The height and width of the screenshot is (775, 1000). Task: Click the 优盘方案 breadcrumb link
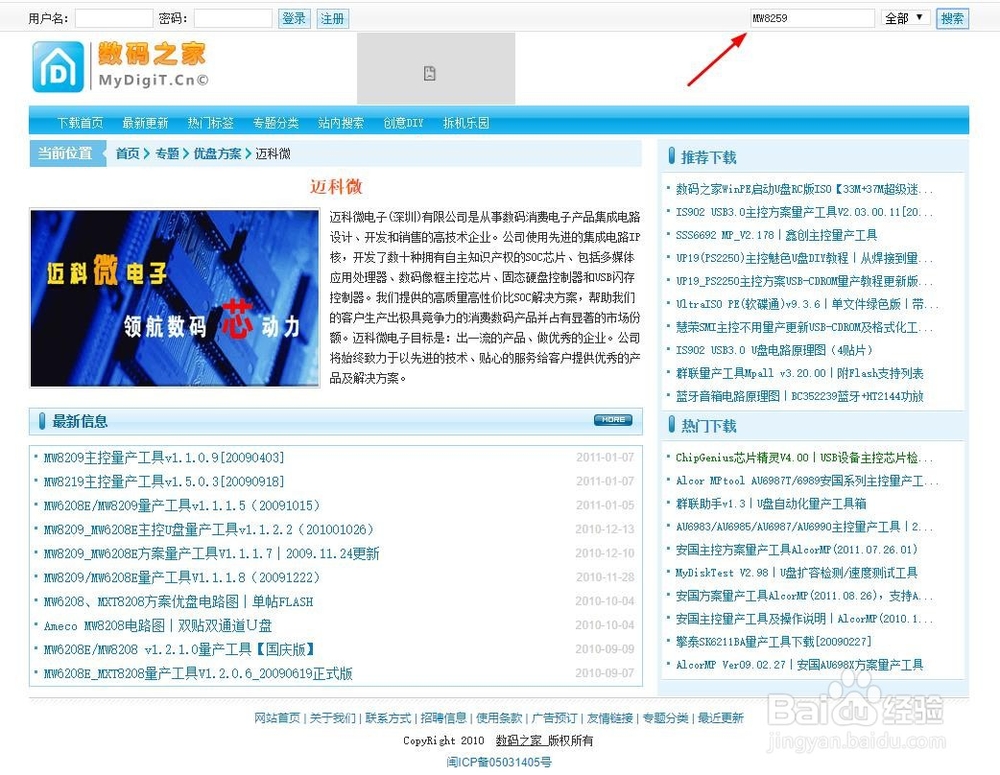point(217,153)
